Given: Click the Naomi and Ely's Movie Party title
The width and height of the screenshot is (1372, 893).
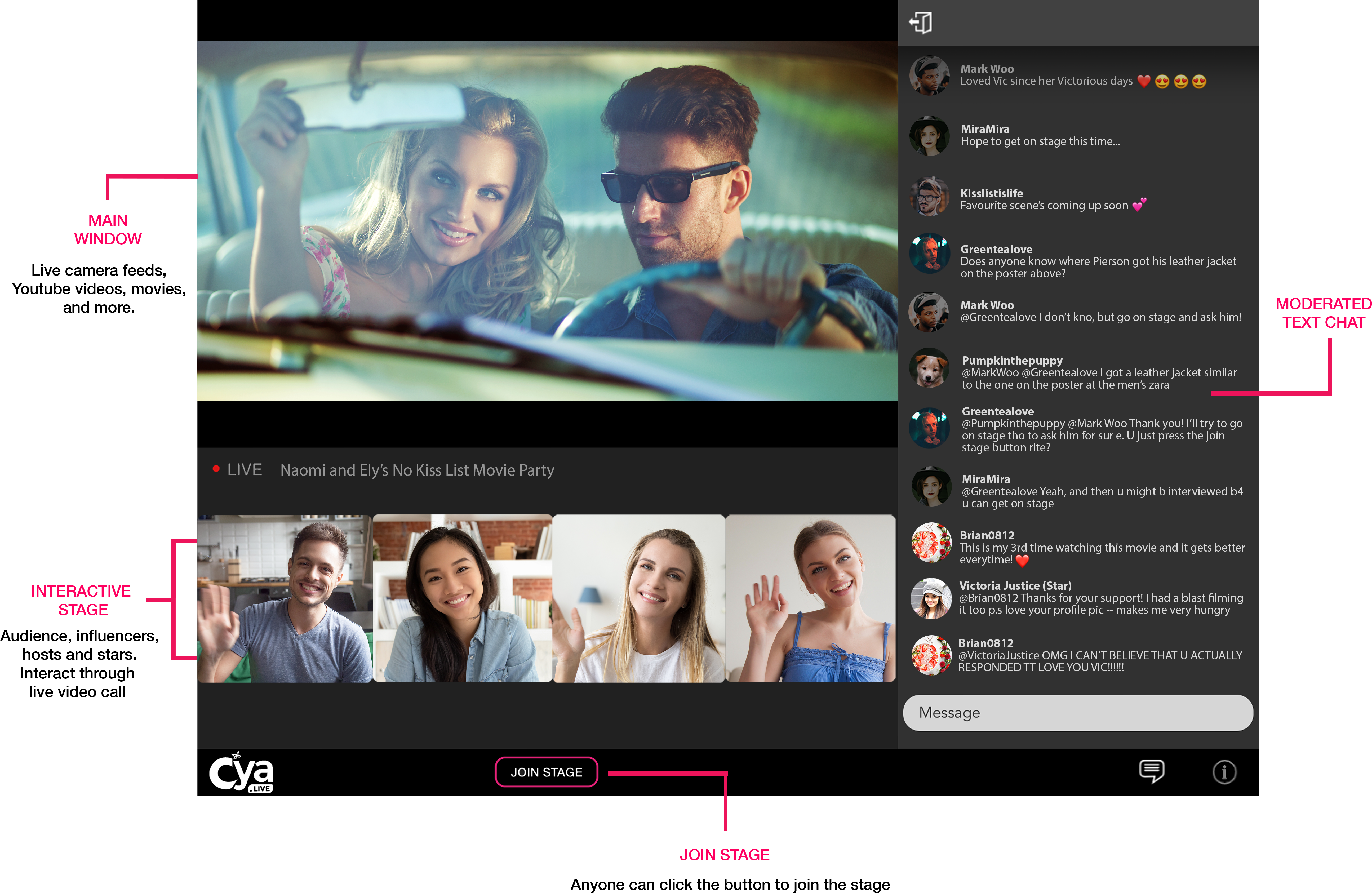Looking at the screenshot, I should coord(417,470).
